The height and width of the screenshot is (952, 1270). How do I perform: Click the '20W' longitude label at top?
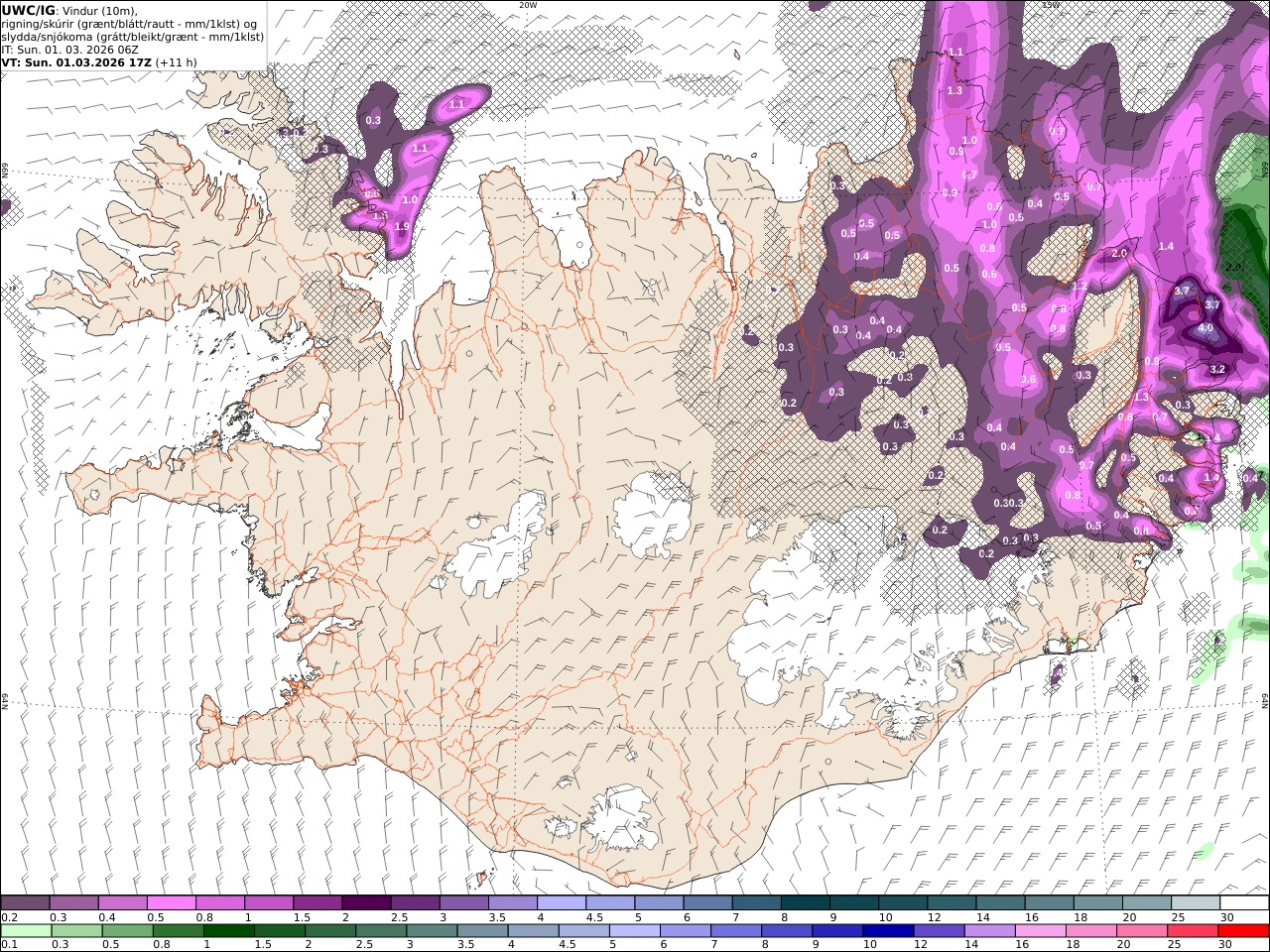pyautogui.click(x=528, y=5)
